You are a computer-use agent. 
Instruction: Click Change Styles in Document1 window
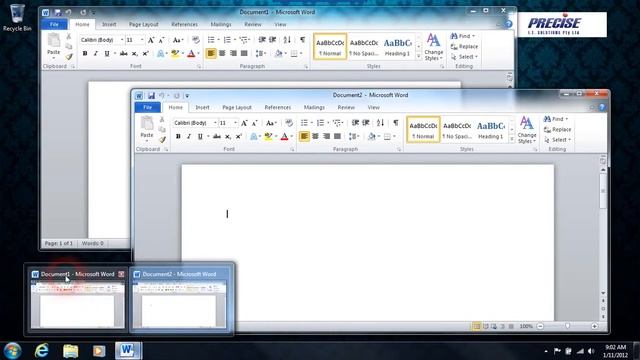(433, 47)
